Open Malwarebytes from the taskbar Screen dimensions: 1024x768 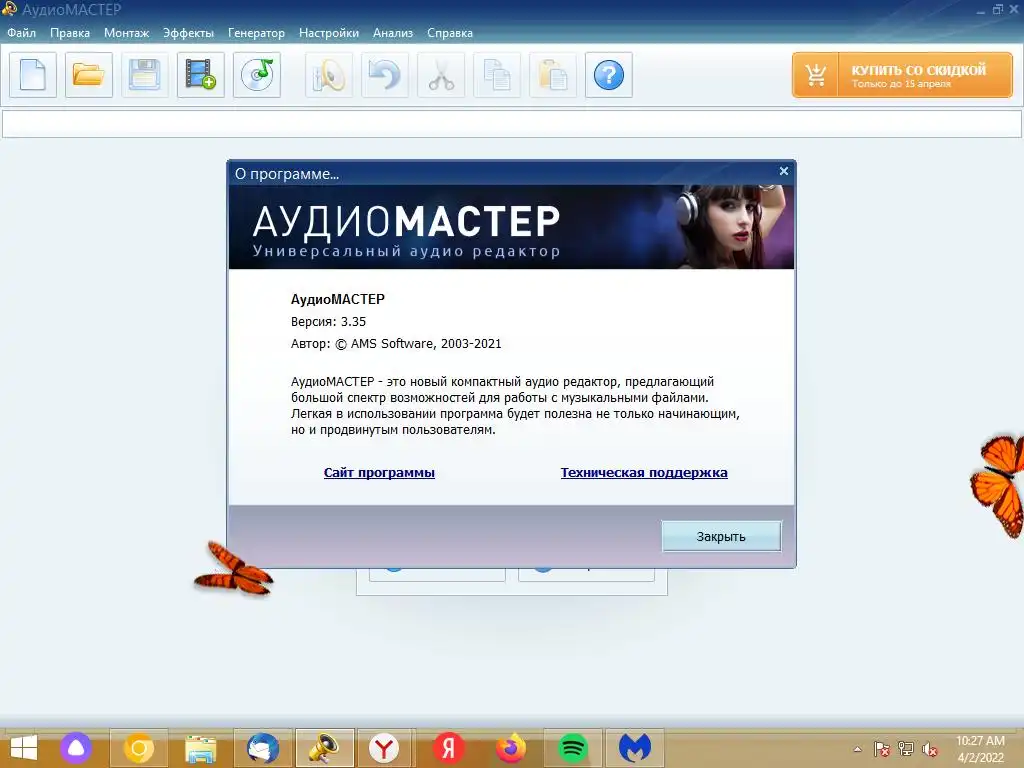635,748
